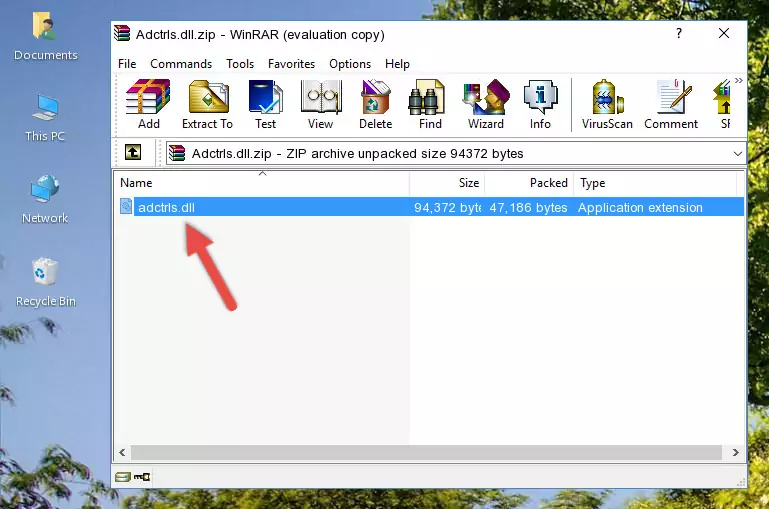The image size is (769, 509).
Task: Click the drive icon in status bar
Action: pos(123,477)
